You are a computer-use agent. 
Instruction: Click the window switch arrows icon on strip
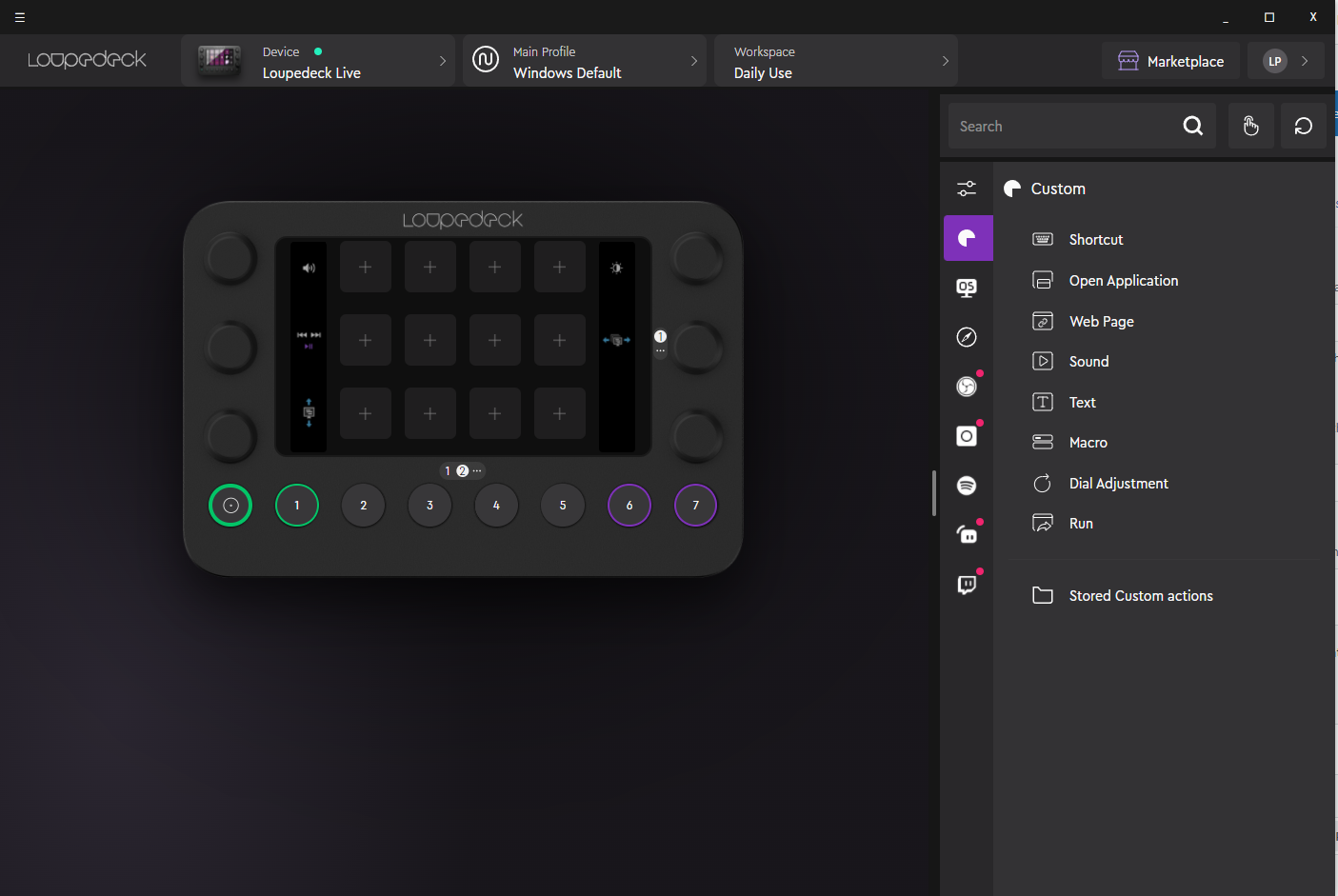coord(616,340)
